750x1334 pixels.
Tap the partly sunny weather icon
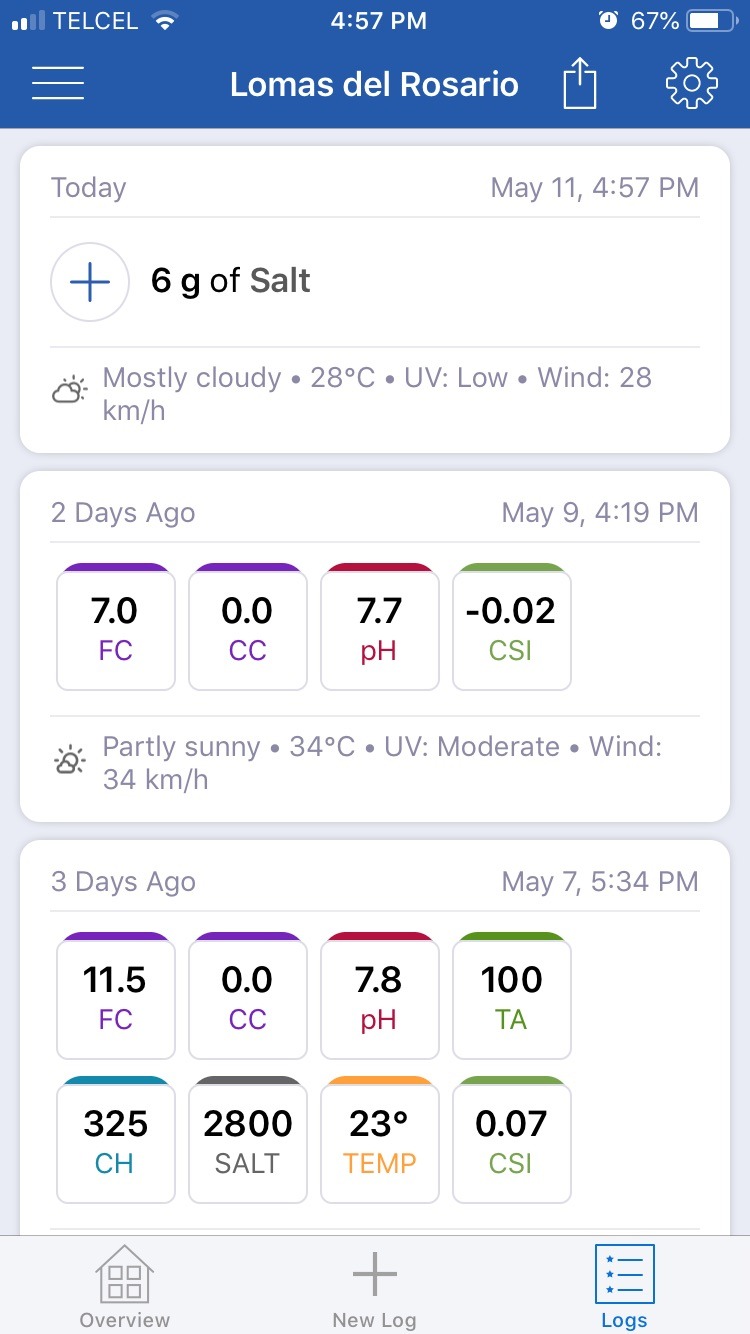point(69,761)
